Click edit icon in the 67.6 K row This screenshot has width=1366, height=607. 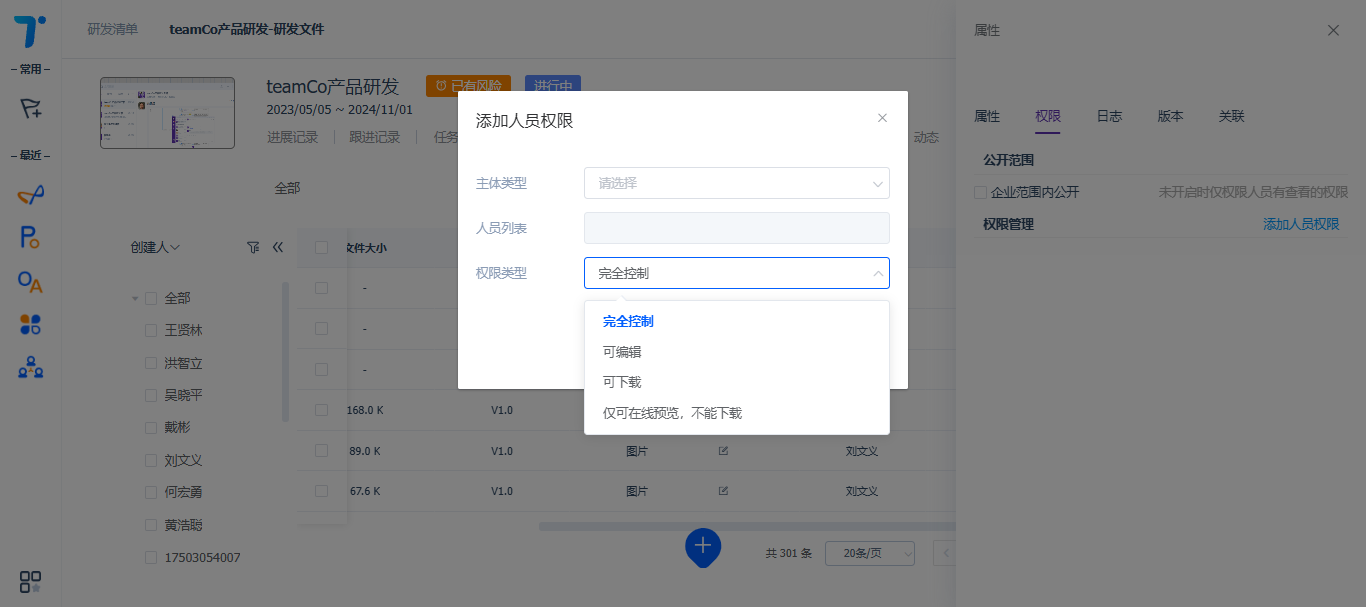723,491
